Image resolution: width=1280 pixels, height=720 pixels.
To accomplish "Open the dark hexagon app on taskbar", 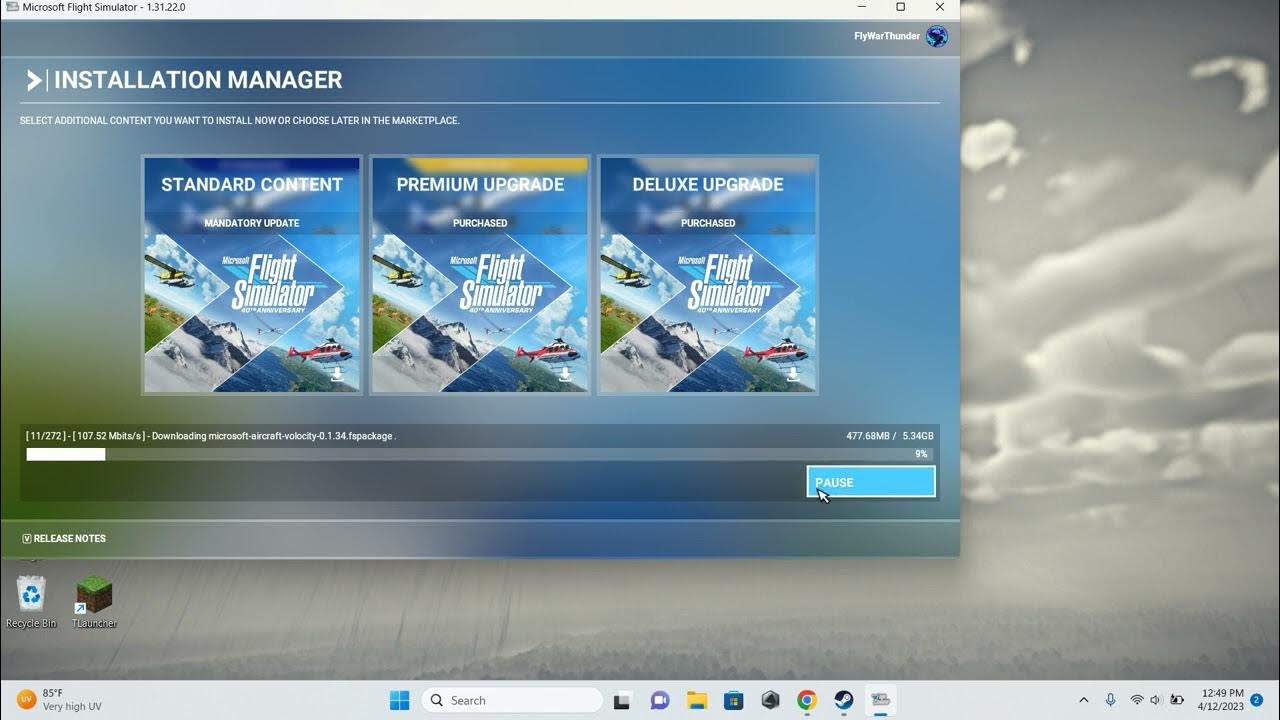I will tap(770, 700).
